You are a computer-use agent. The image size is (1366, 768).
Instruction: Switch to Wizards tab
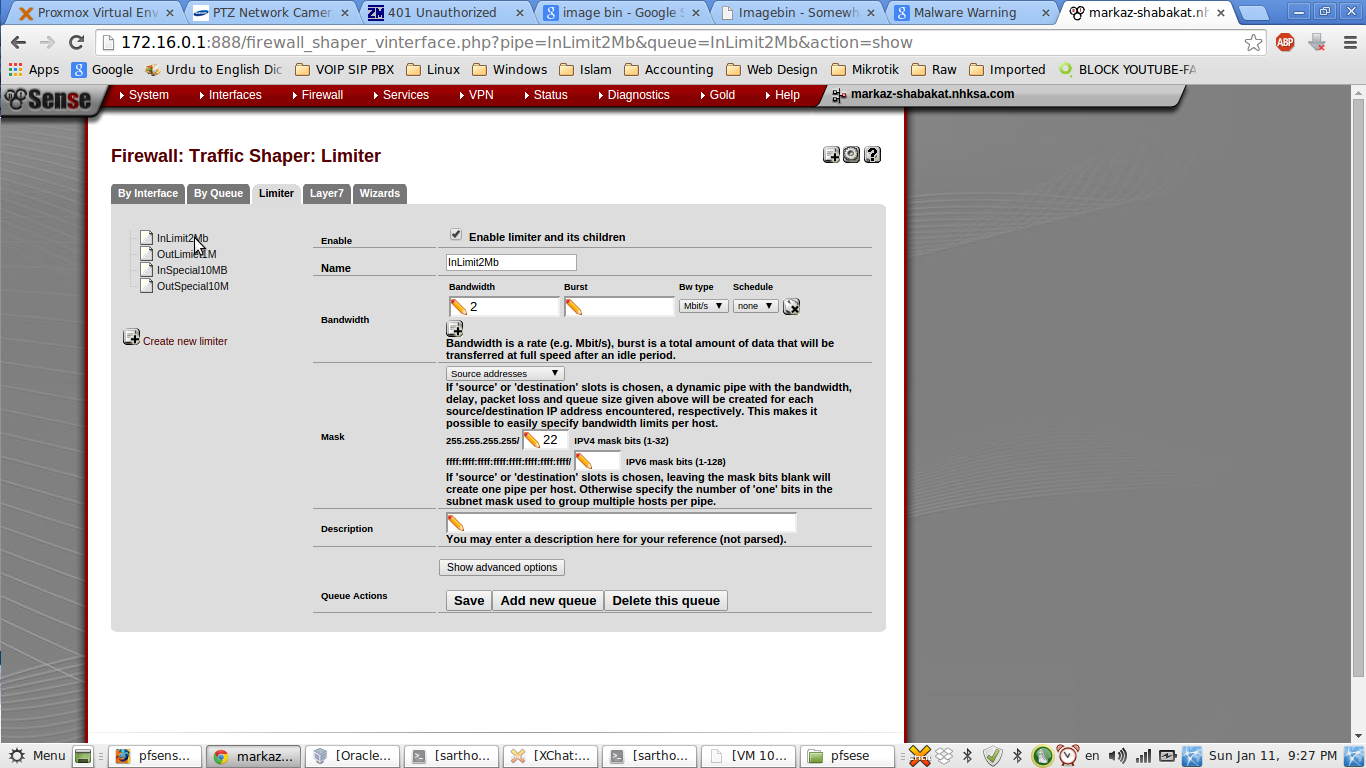coord(380,194)
